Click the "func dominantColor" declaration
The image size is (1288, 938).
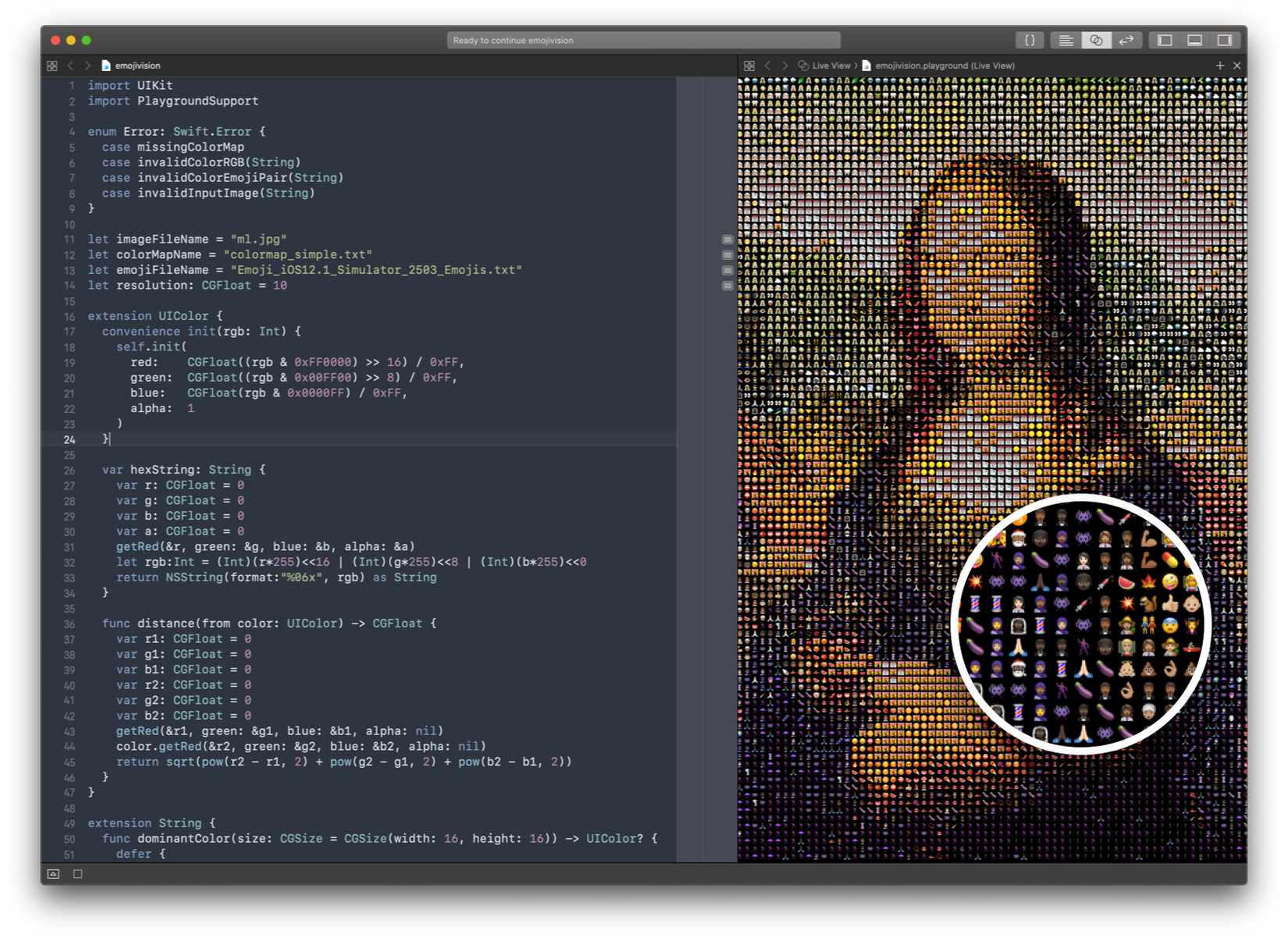[x=380, y=839]
